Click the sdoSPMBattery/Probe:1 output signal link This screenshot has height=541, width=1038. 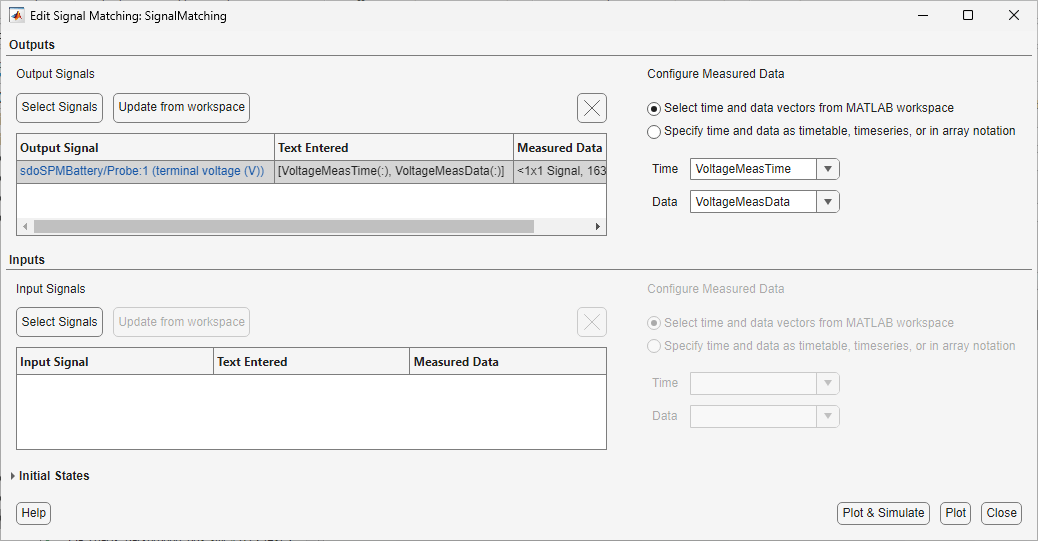[x=142, y=171]
